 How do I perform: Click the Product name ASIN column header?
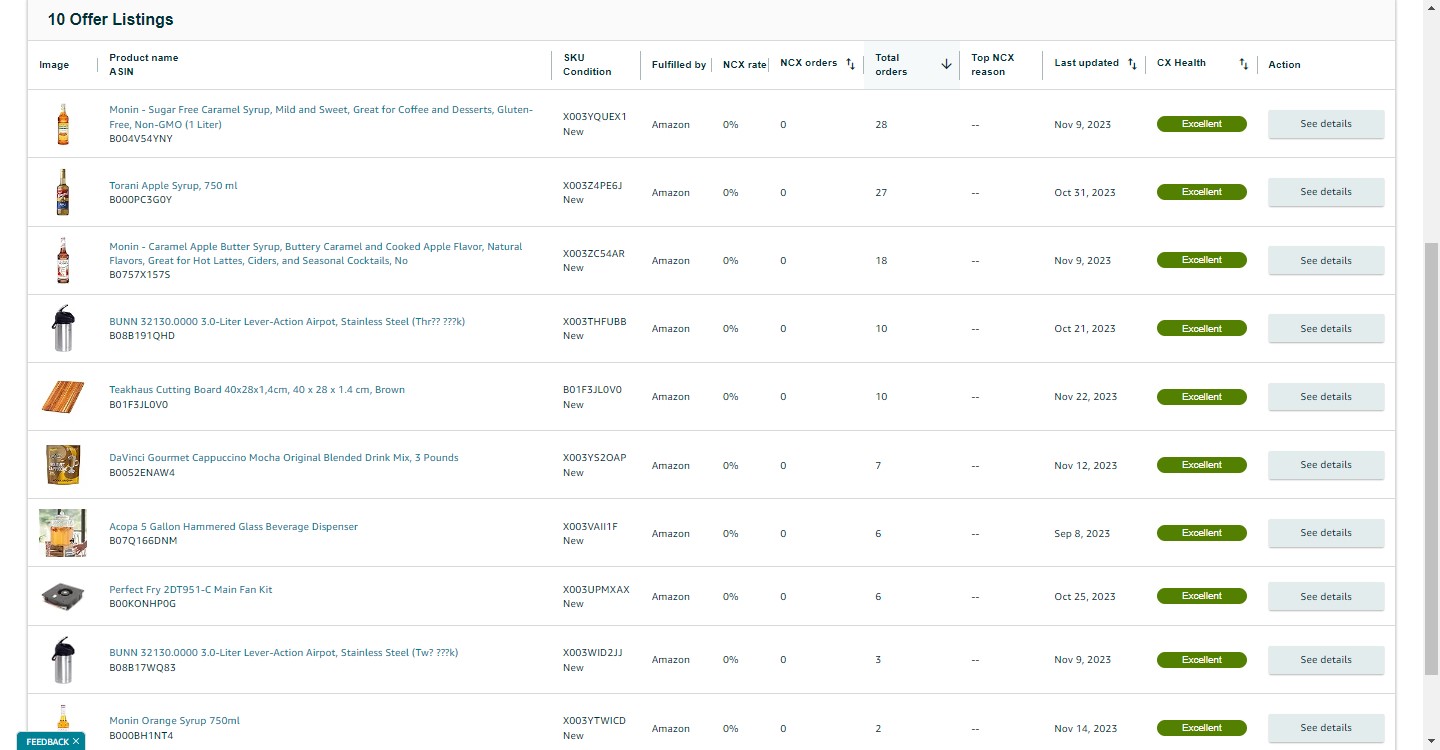144,65
